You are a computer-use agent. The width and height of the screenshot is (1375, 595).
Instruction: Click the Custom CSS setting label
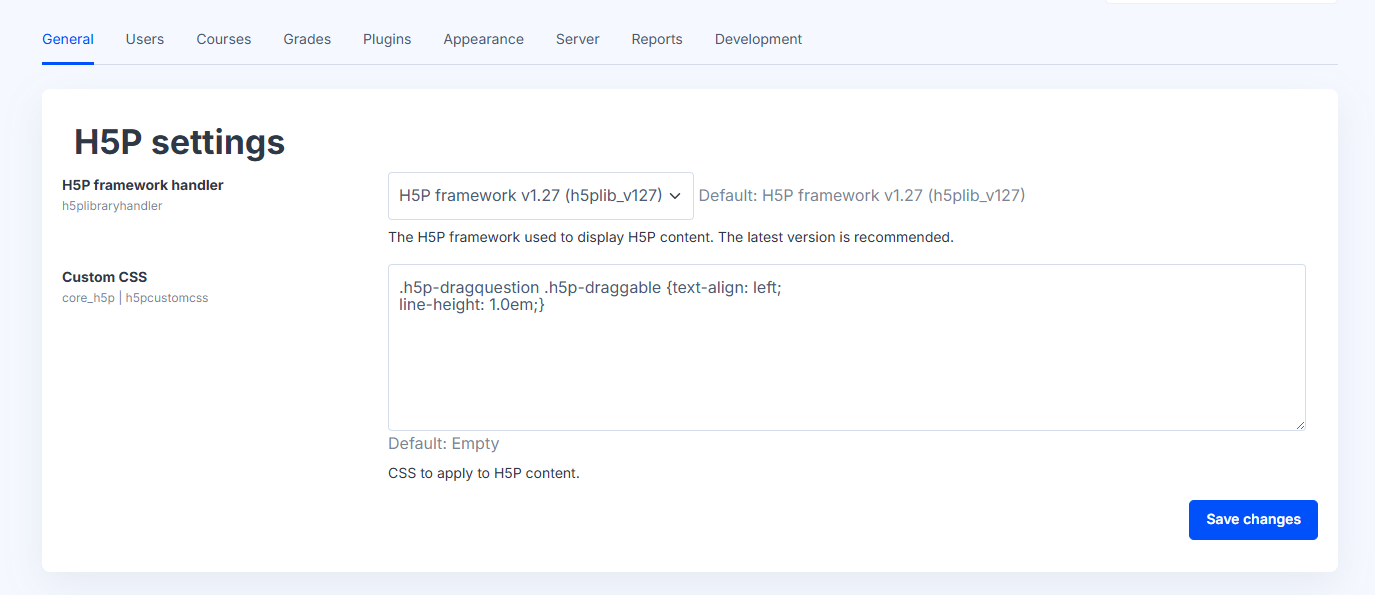105,277
